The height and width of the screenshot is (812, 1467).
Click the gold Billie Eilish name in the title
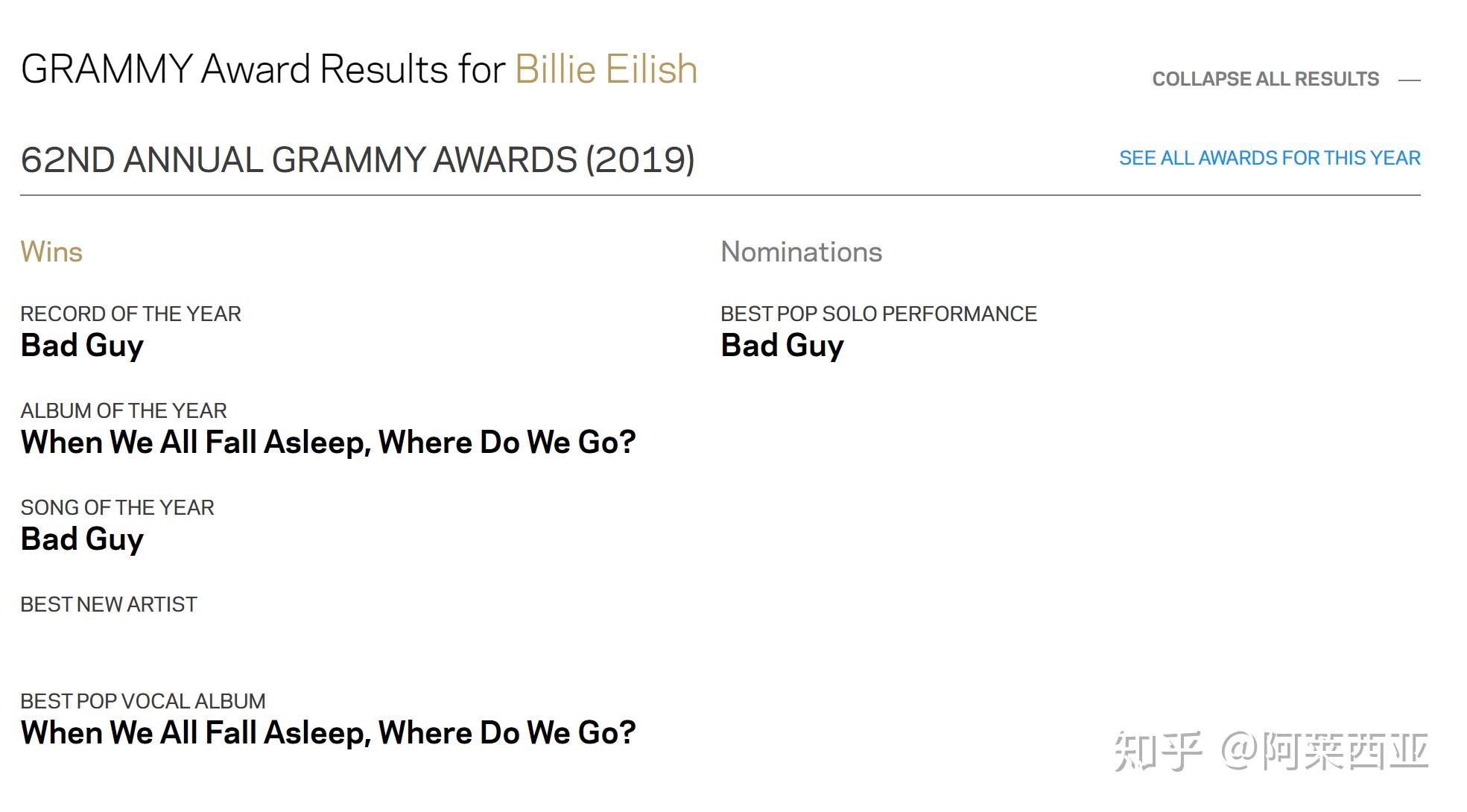606,69
